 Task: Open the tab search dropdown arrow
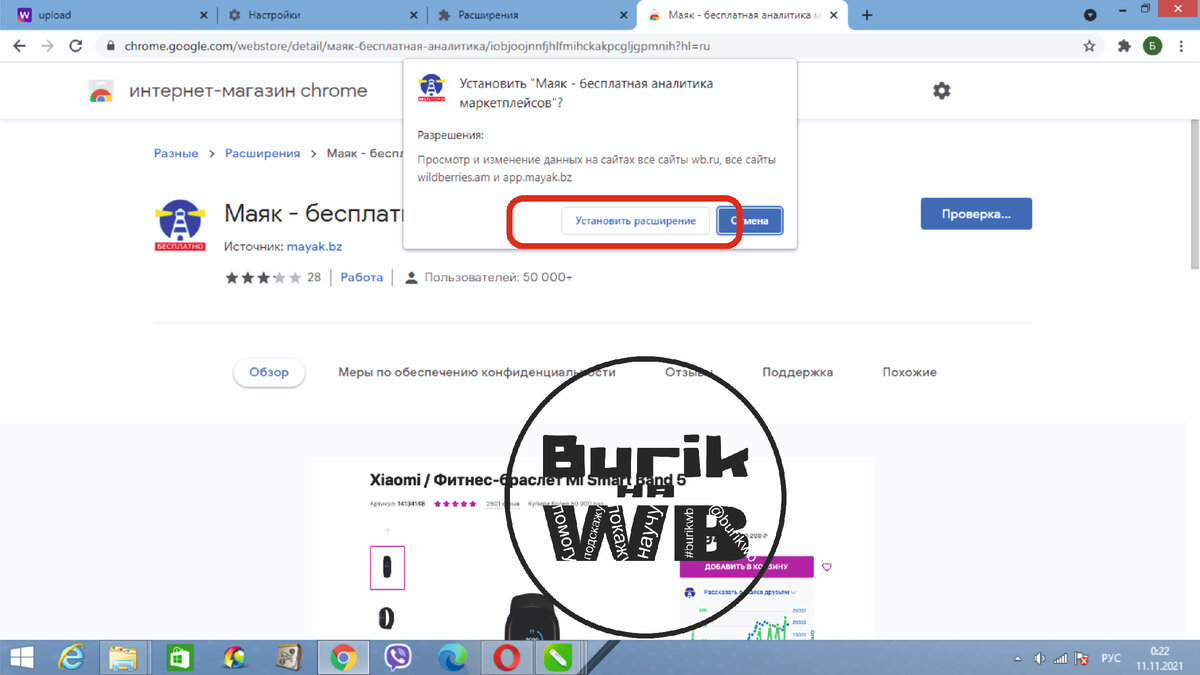(1090, 15)
